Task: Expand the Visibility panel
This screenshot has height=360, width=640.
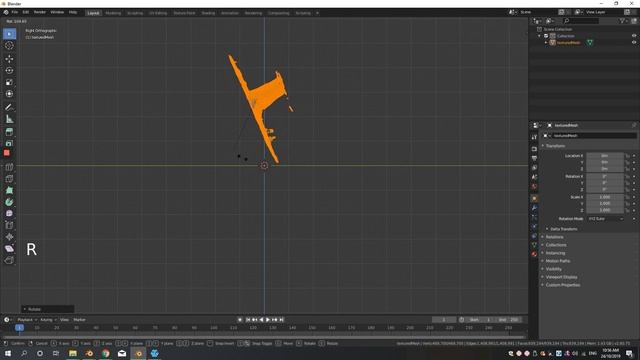Action: tap(553, 269)
